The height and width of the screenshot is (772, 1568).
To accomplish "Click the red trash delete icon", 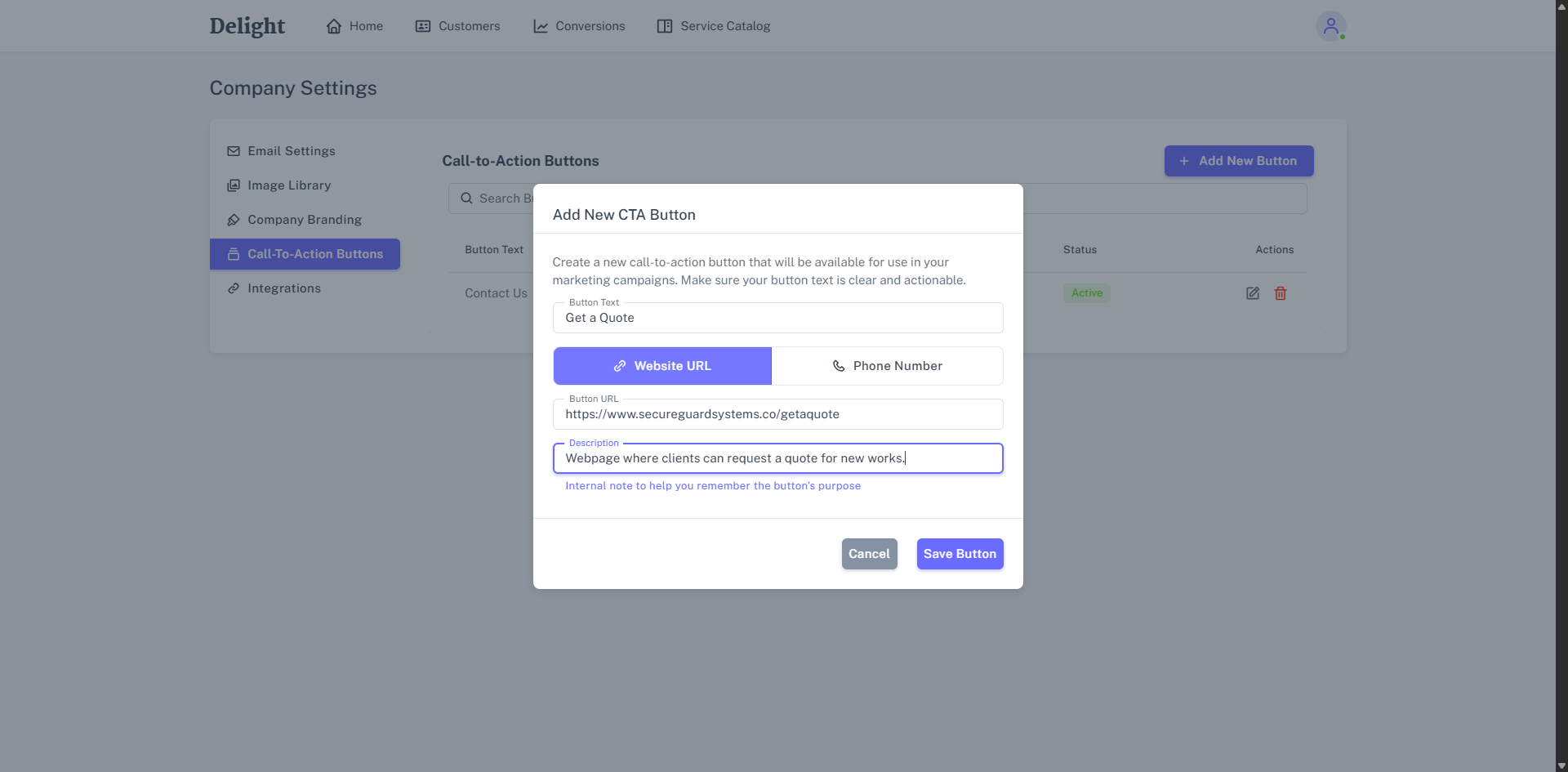I will 1280,293.
